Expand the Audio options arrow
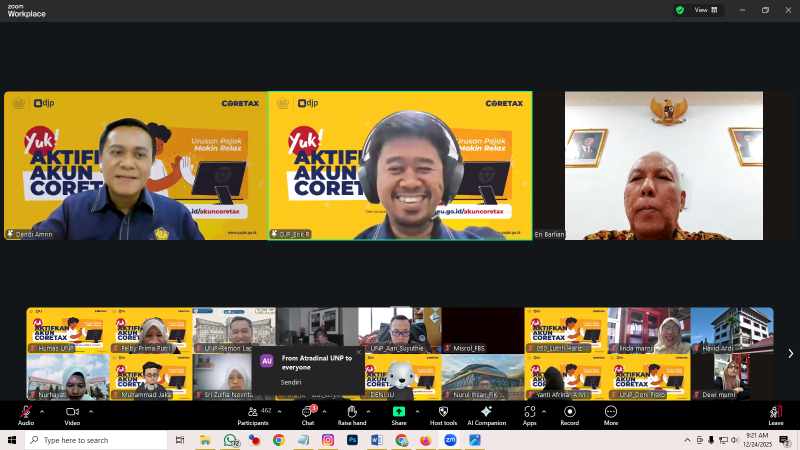Screen dimensions: 800x450 (x=44, y=411)
